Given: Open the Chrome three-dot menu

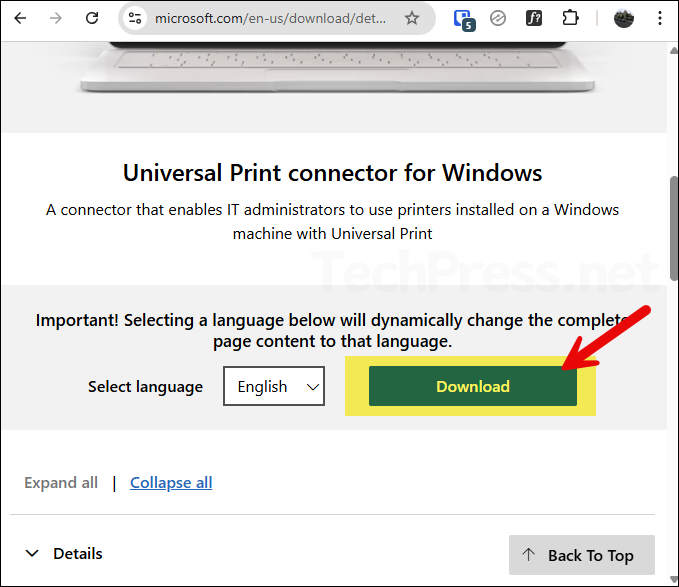Looking at the screenshot, I should pyautogui.click(x=660, y=18).
